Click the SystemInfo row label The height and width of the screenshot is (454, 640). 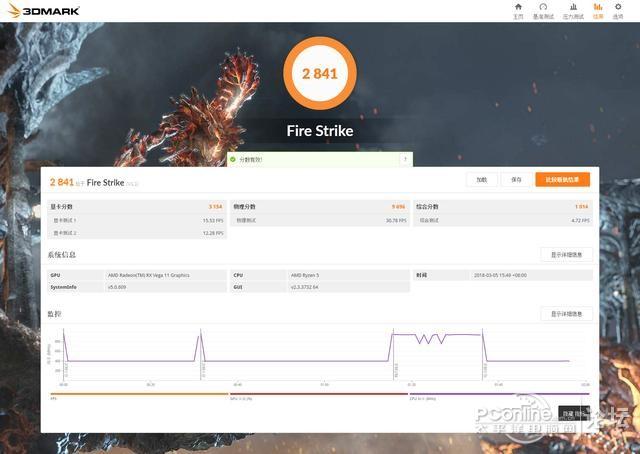[63, 287]
